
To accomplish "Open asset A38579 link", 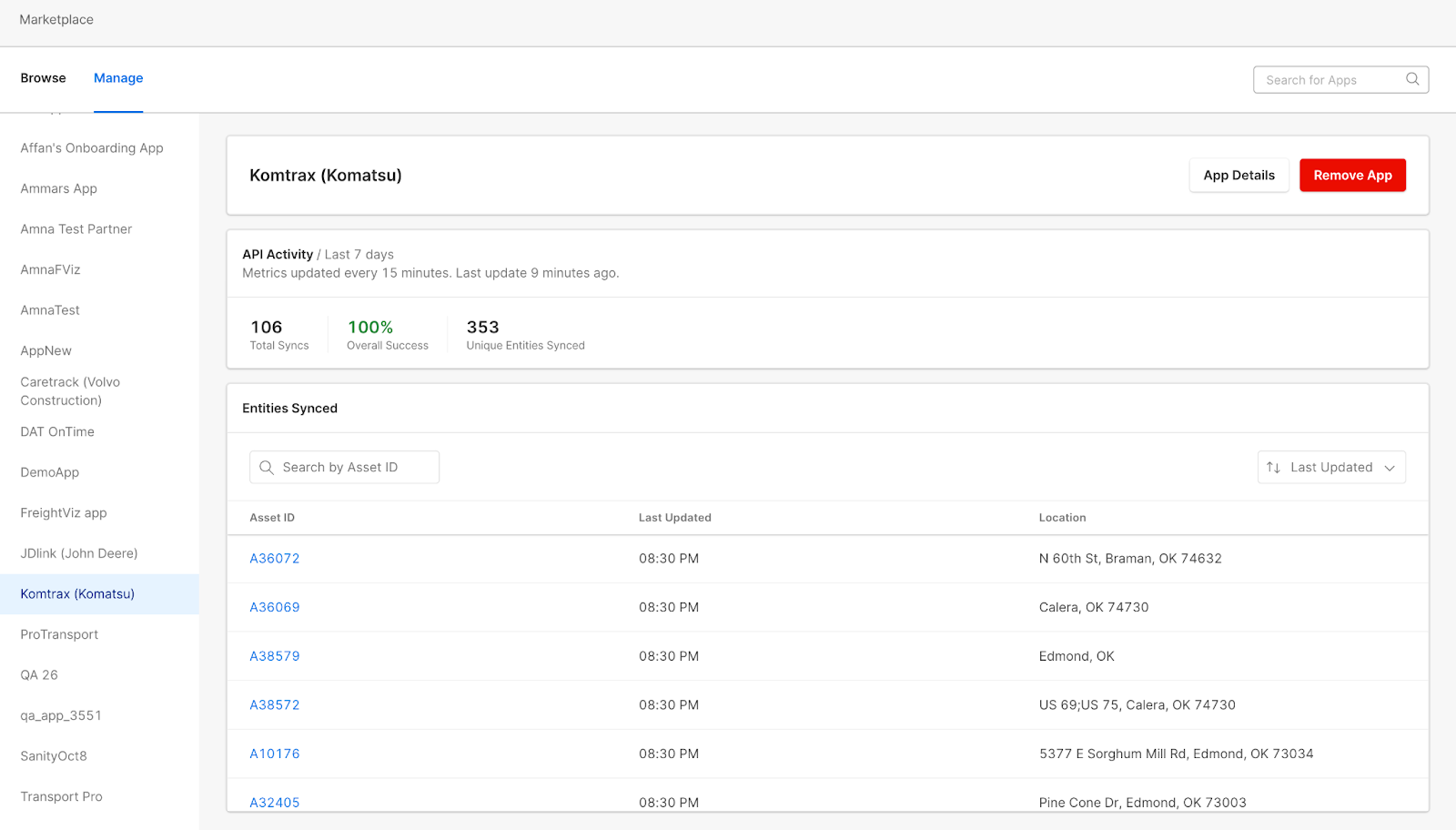I will 275,656.
